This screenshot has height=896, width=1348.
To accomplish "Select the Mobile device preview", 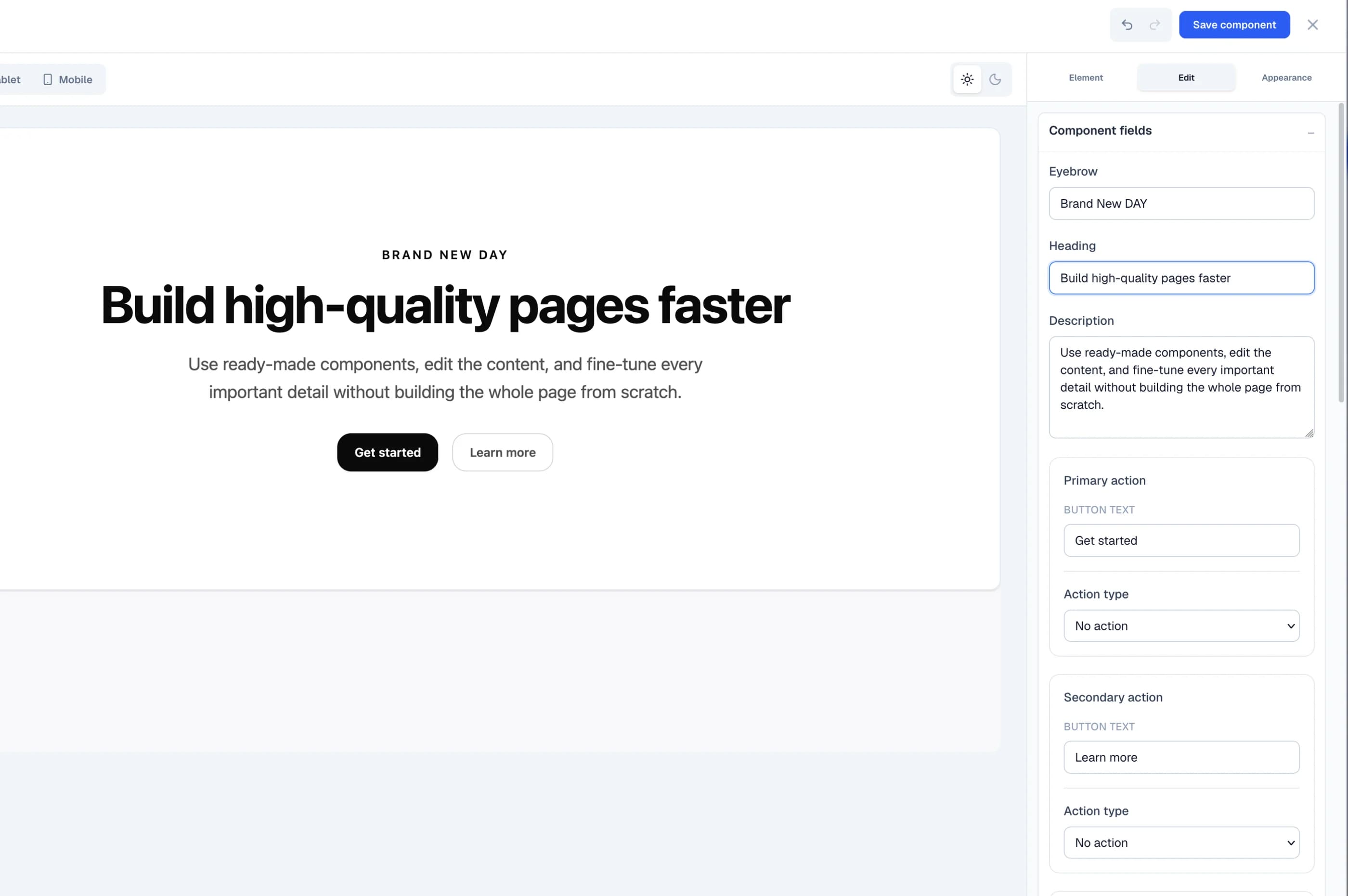I will pos(67,79).
